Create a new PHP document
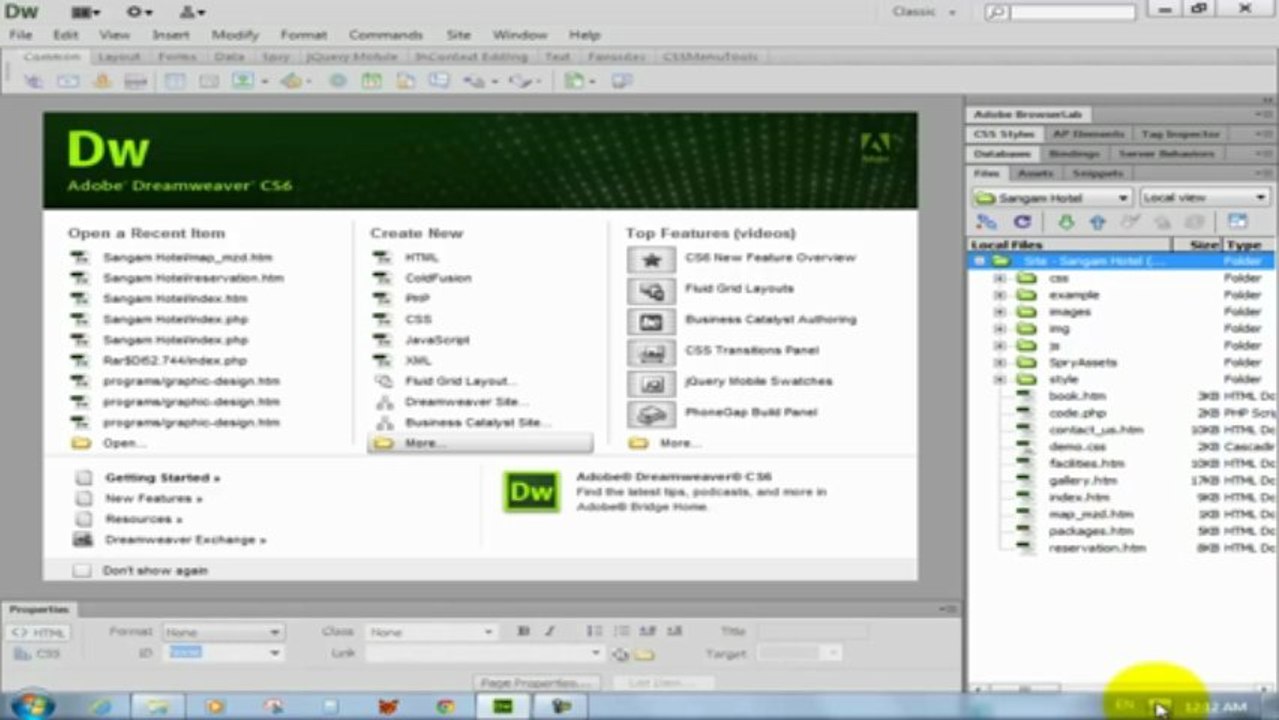The width and height of the screenshot is (1279, 720). [417, 299]
